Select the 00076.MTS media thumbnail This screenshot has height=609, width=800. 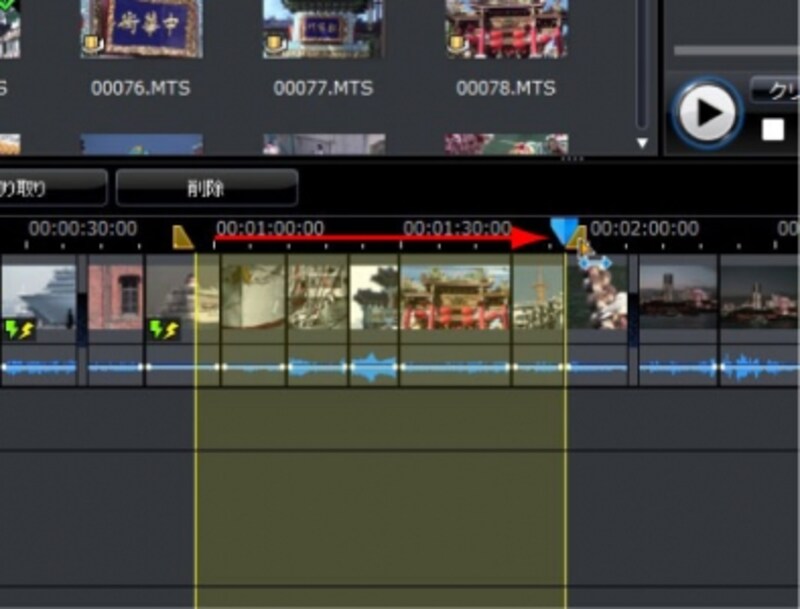pyautogui.click(x=140, y=28)
